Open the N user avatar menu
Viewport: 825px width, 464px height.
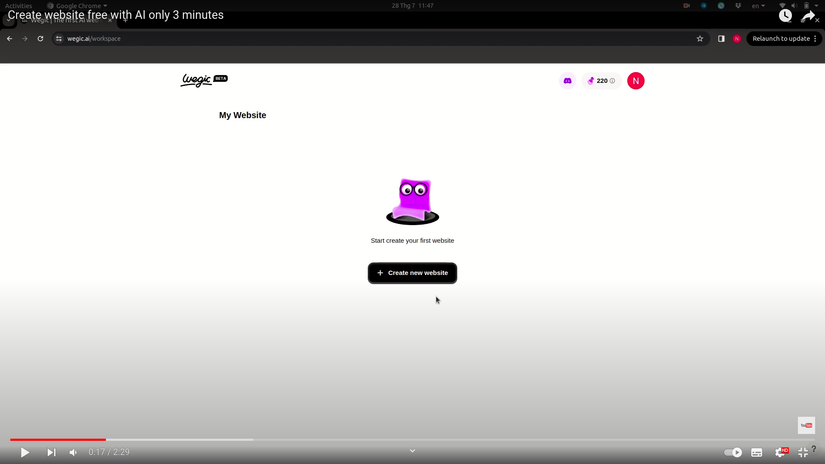click(x=636, y=81)
